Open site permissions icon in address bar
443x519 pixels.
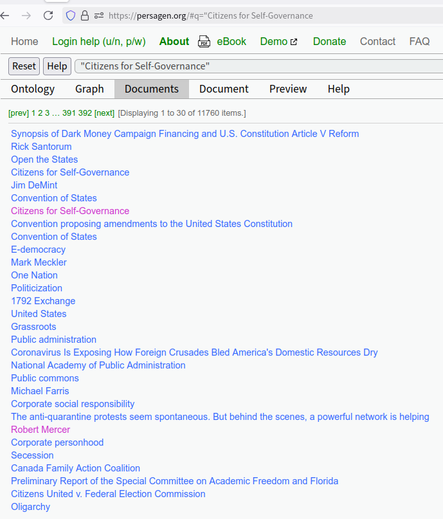99,15
